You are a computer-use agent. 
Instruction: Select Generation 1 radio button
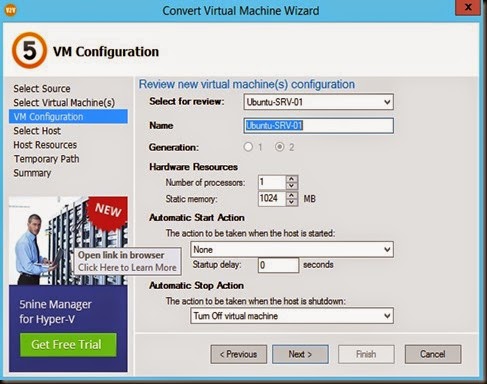[x=248, y=147]
